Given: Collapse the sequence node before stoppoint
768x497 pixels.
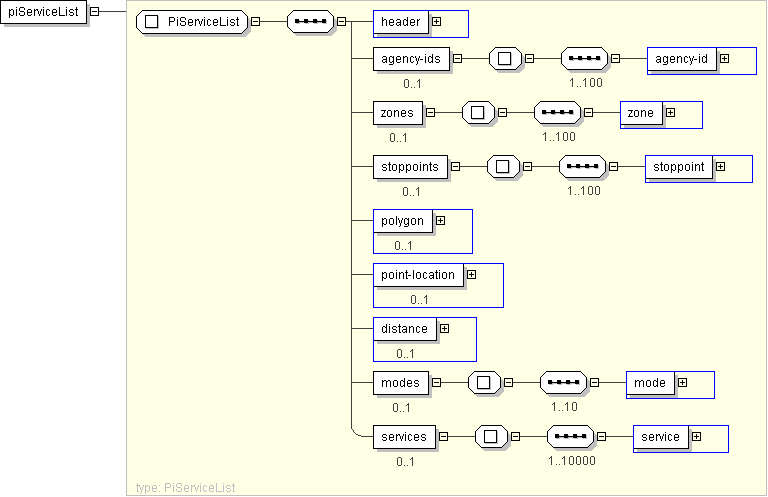Looking at the screenshot, I should 614,166.
